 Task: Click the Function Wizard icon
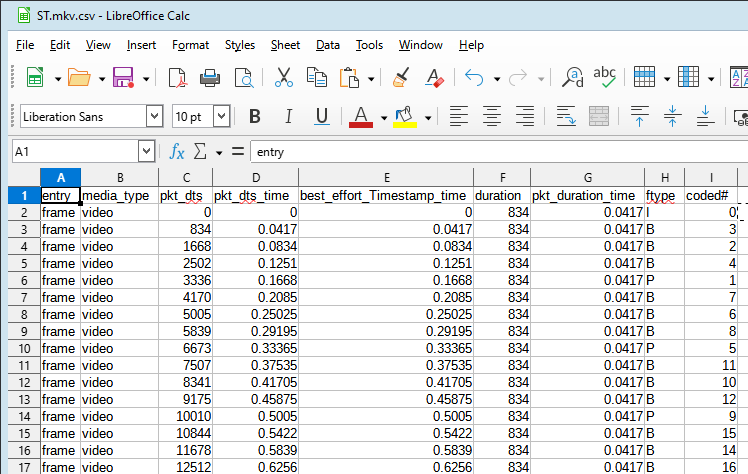tap(177, 151)
